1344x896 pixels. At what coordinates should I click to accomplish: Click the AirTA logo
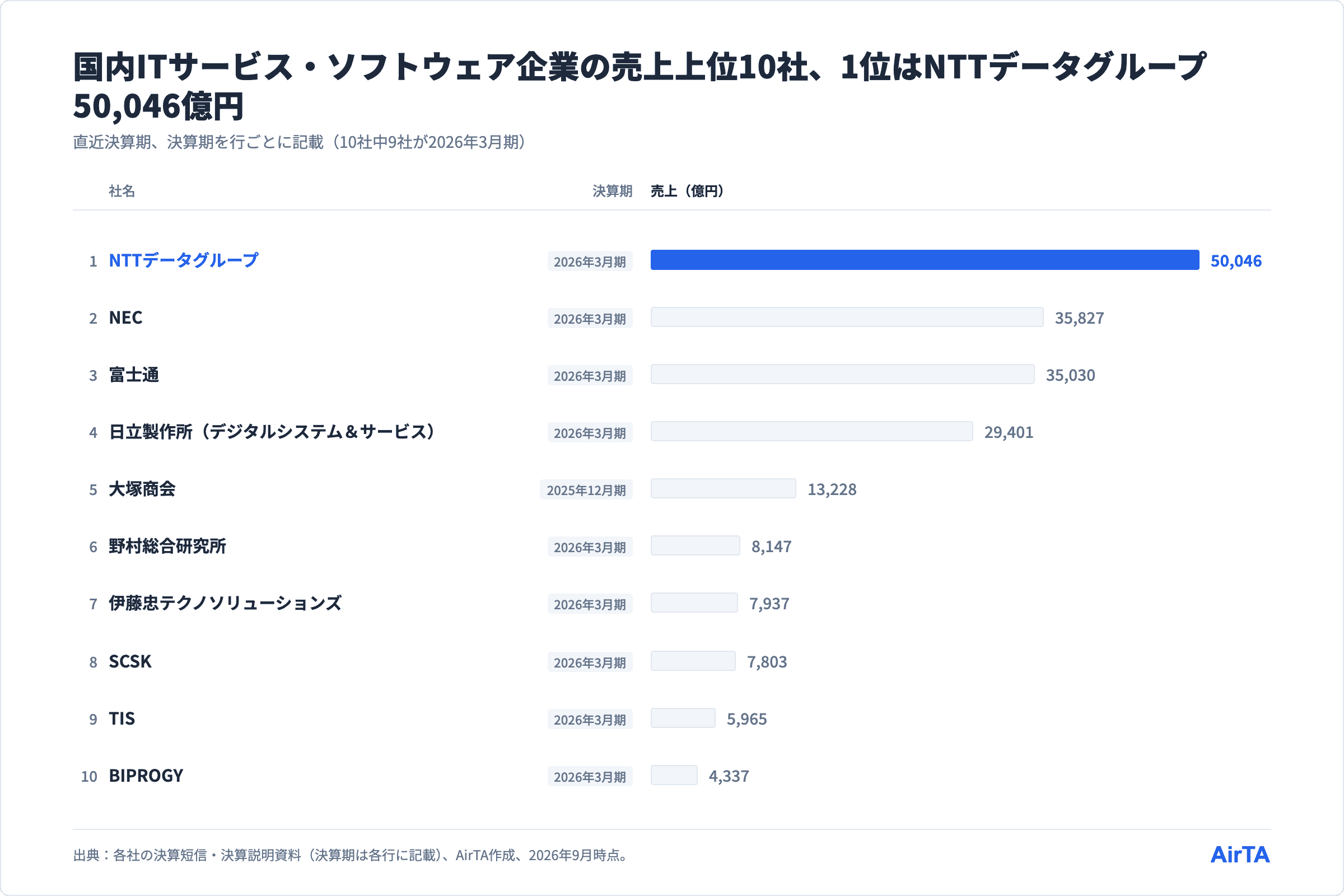(1240, 855)
